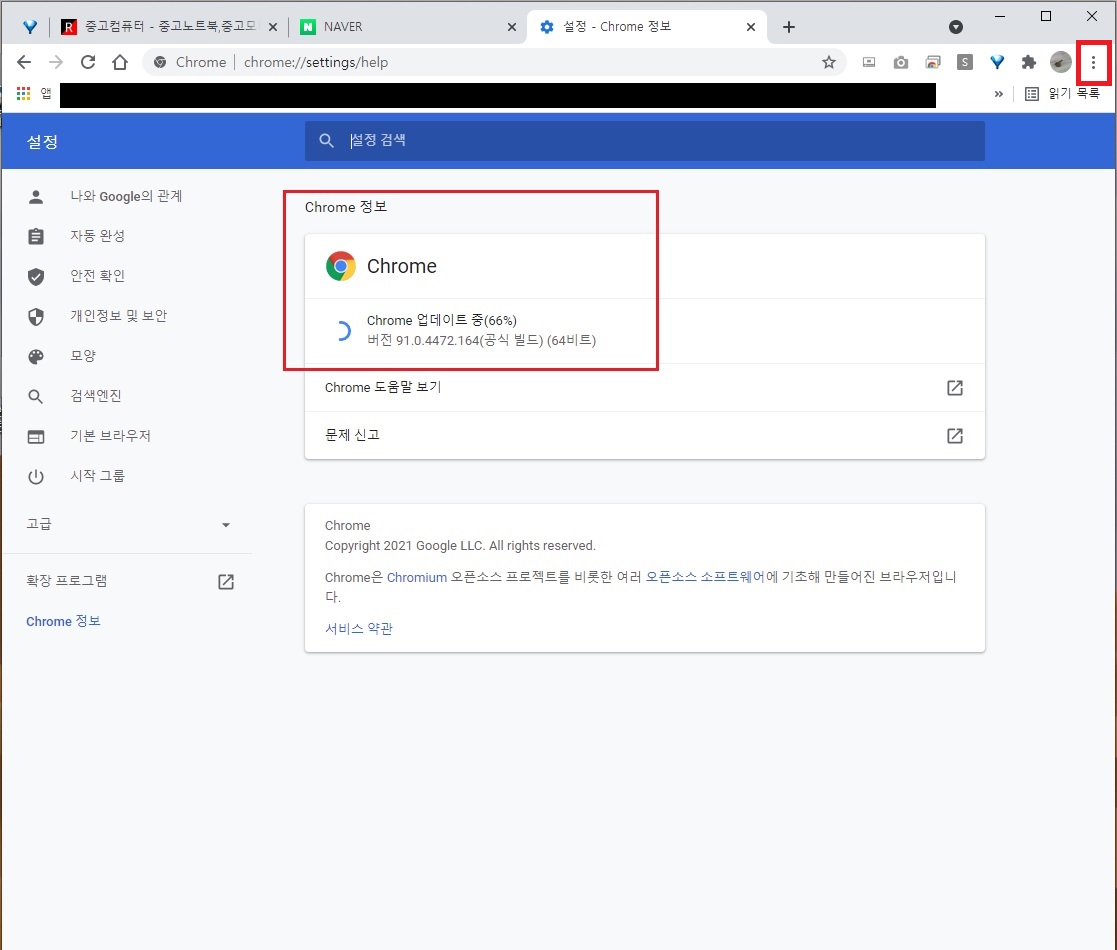Image resolution: width=1117 pixels, height=950 pixels.
Task: Open the camera screenshot extension
Action: tap(901, 62)
